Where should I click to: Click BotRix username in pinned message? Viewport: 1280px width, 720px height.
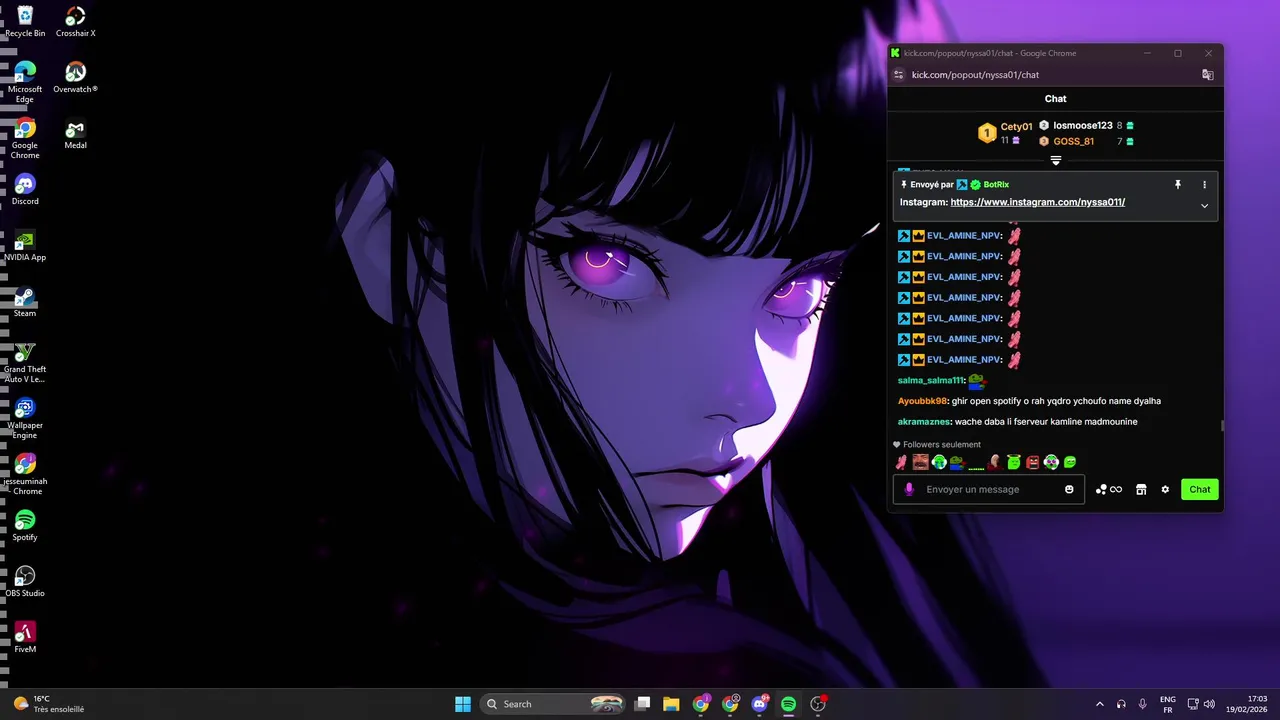tap(996, 185)
